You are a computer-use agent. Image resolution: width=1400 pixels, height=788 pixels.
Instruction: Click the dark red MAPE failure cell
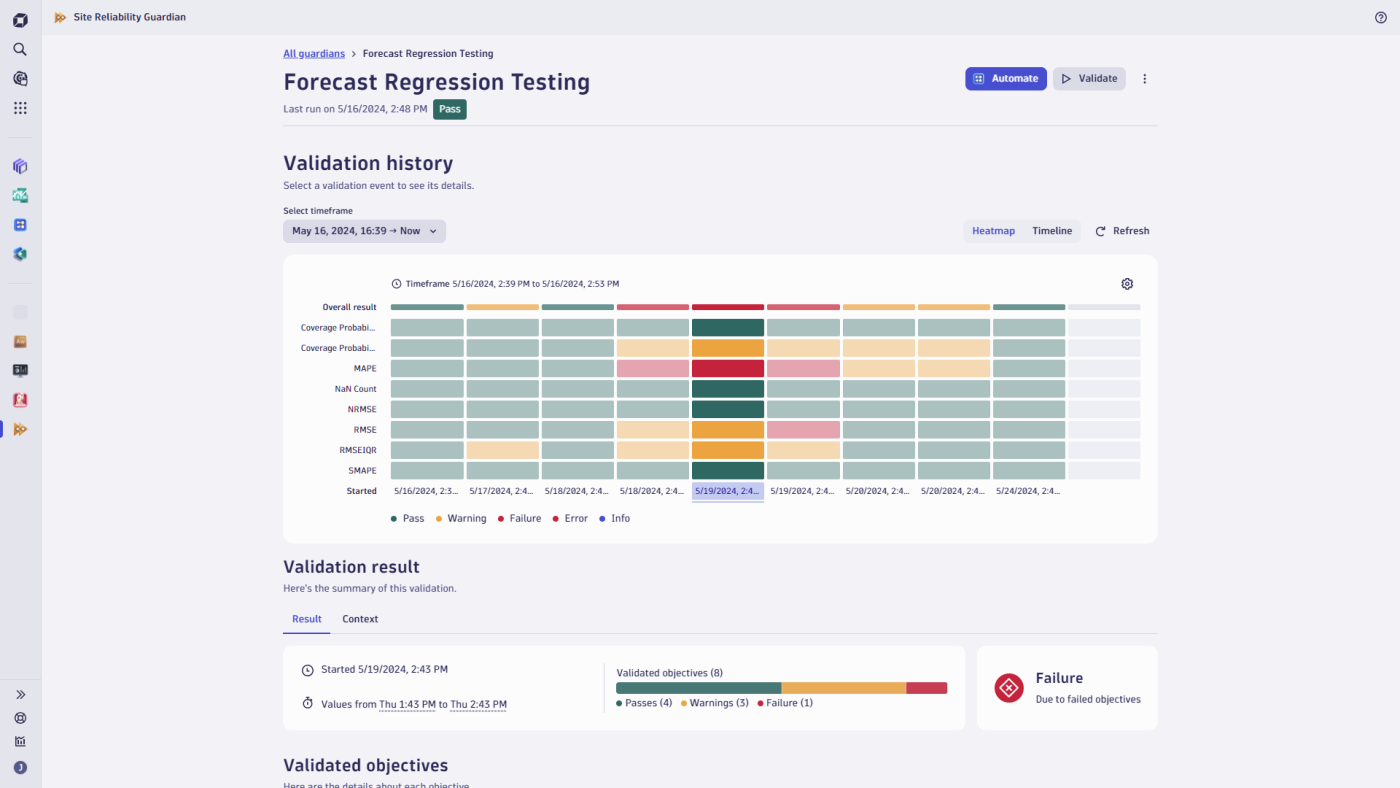click(x=728, y=368)
